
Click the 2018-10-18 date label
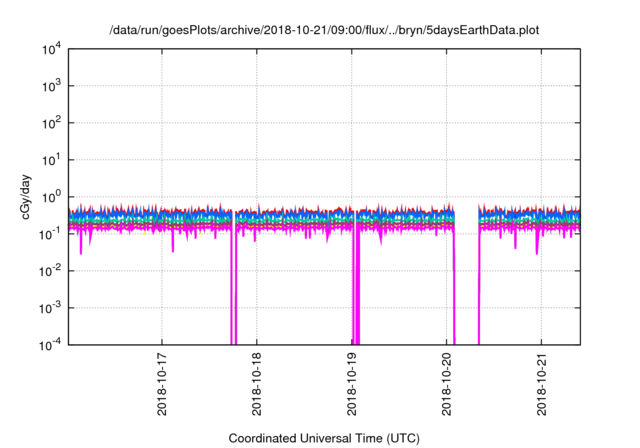[x=257, y=384]
